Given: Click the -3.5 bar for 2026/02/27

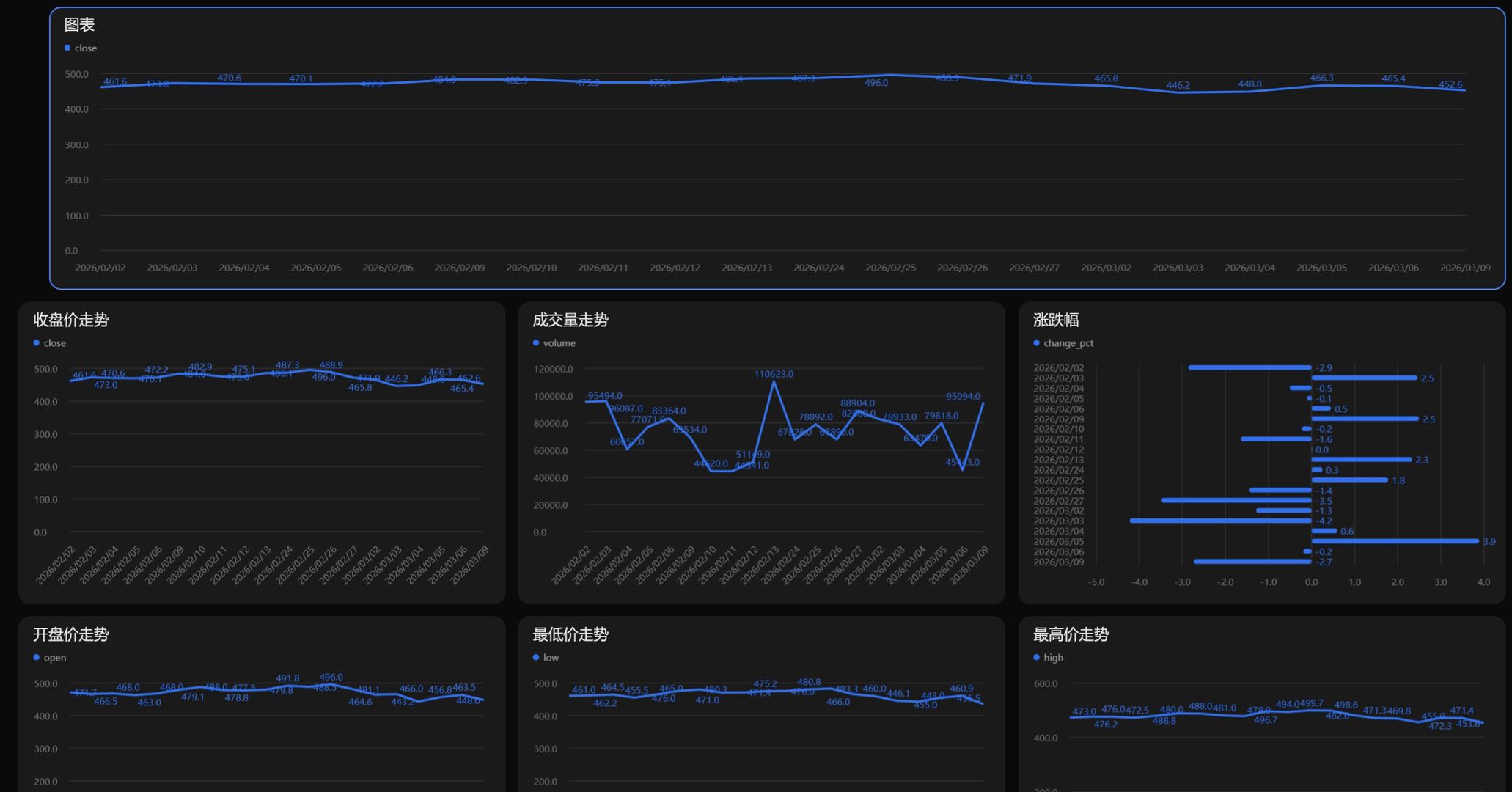Looking at the screenshot, I should point(1236,500).
